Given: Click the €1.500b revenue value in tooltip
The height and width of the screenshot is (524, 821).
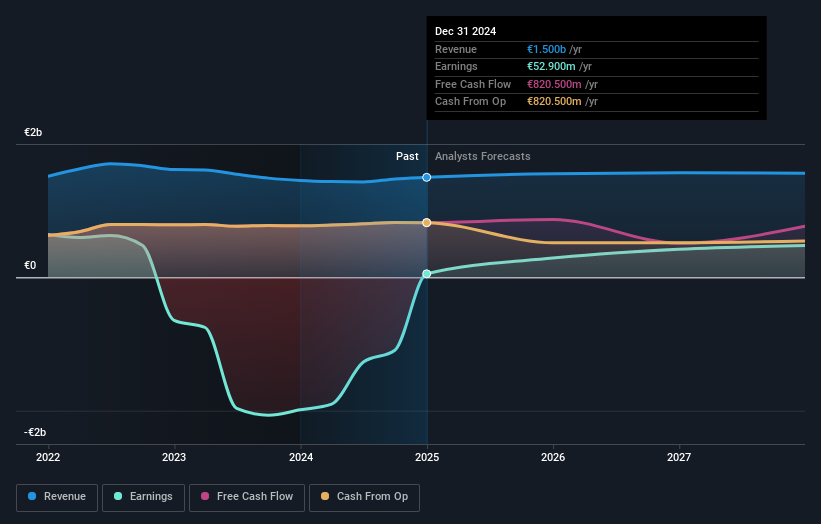Looking at the screenshot, I should 546,49.
